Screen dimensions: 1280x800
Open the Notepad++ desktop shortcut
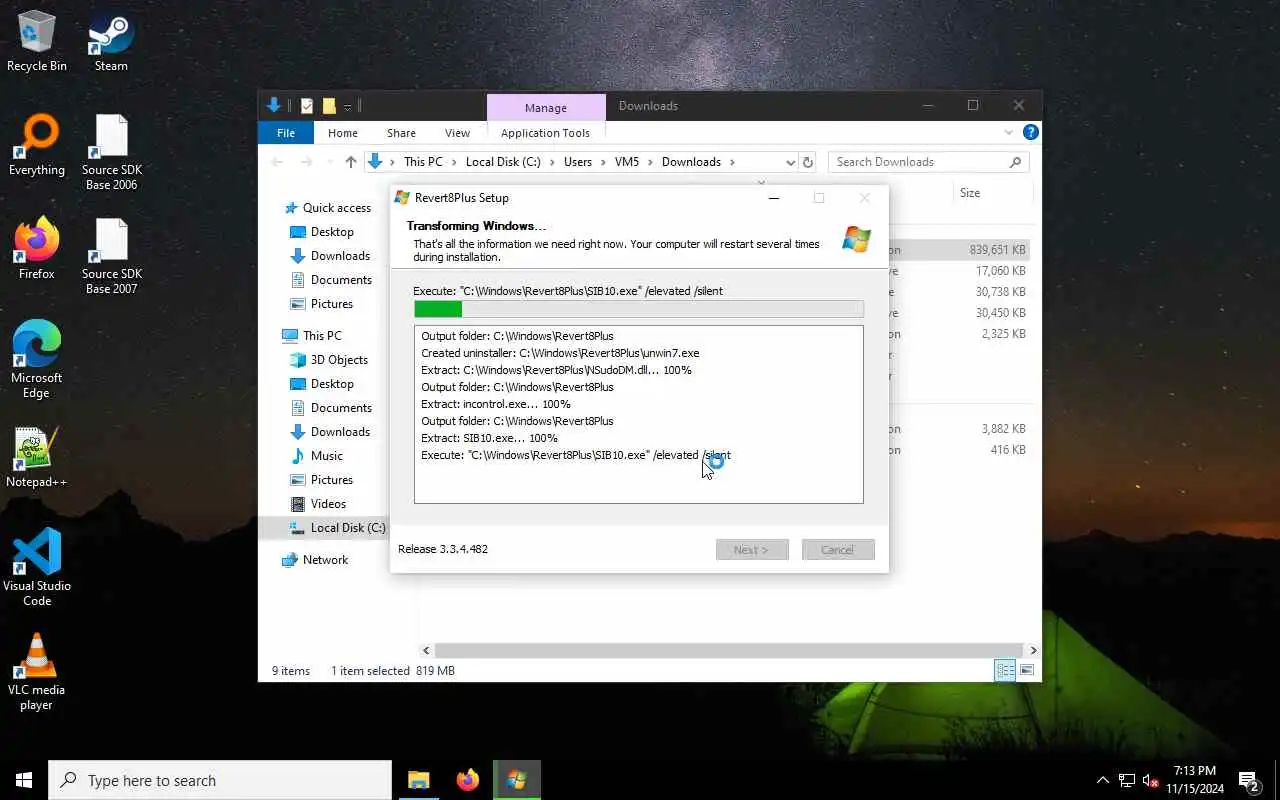[x=36, y=458]
